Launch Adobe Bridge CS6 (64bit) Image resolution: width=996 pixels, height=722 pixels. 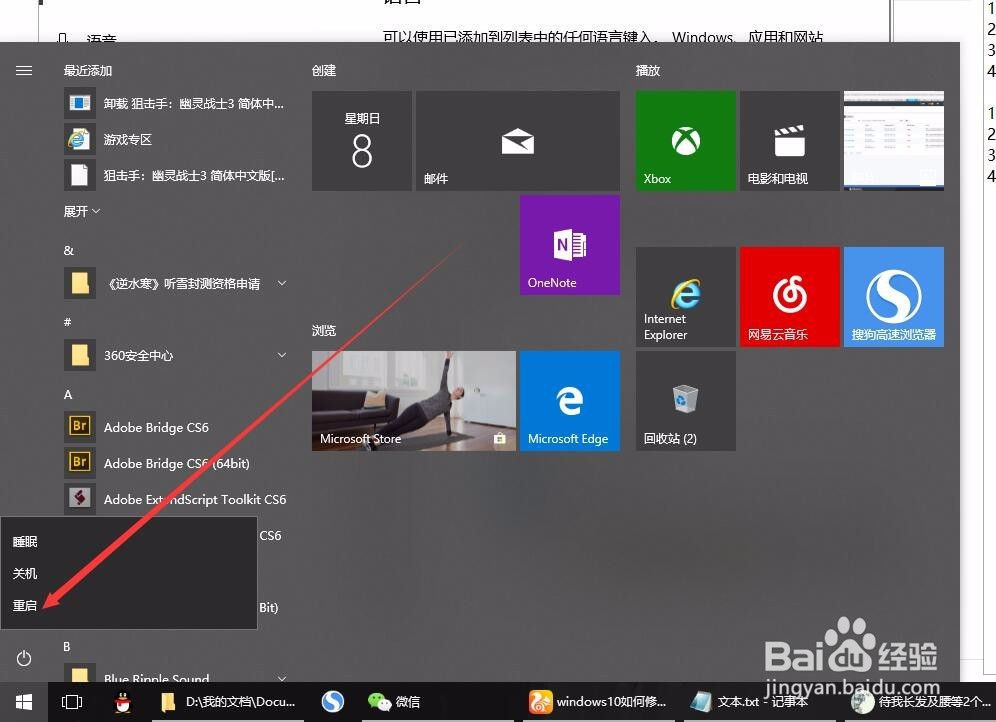(176, 463)
